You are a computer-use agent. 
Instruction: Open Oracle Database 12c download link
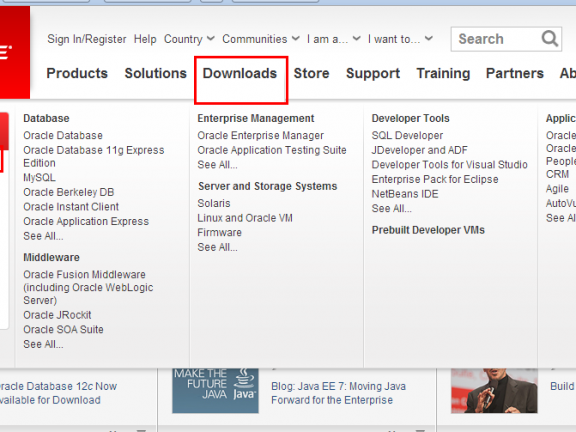(x=58, y=393)
